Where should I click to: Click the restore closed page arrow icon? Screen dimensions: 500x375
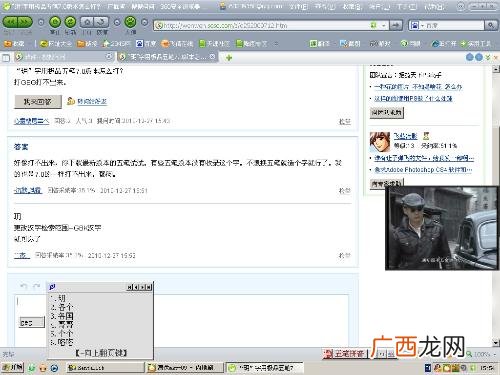pyautogui.click(x=101, y=22)
